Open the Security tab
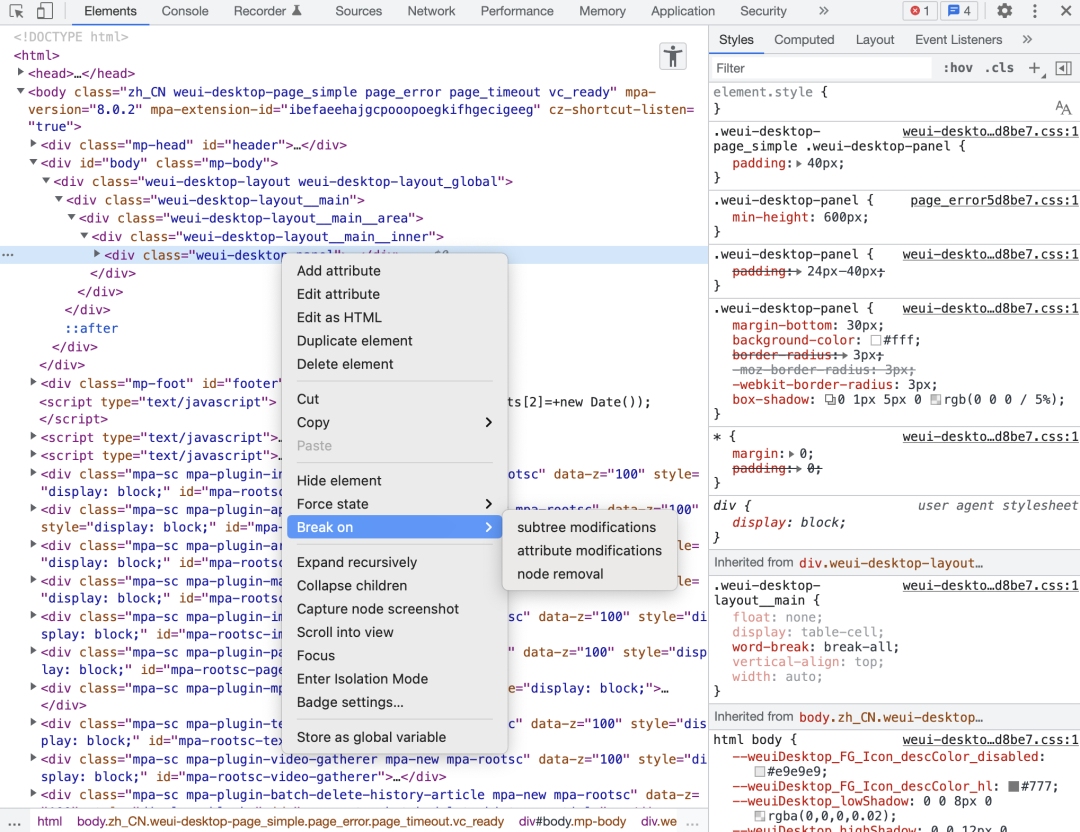Image resolution: width=1080 pixels, height=832 pixels. pos(762,11)
